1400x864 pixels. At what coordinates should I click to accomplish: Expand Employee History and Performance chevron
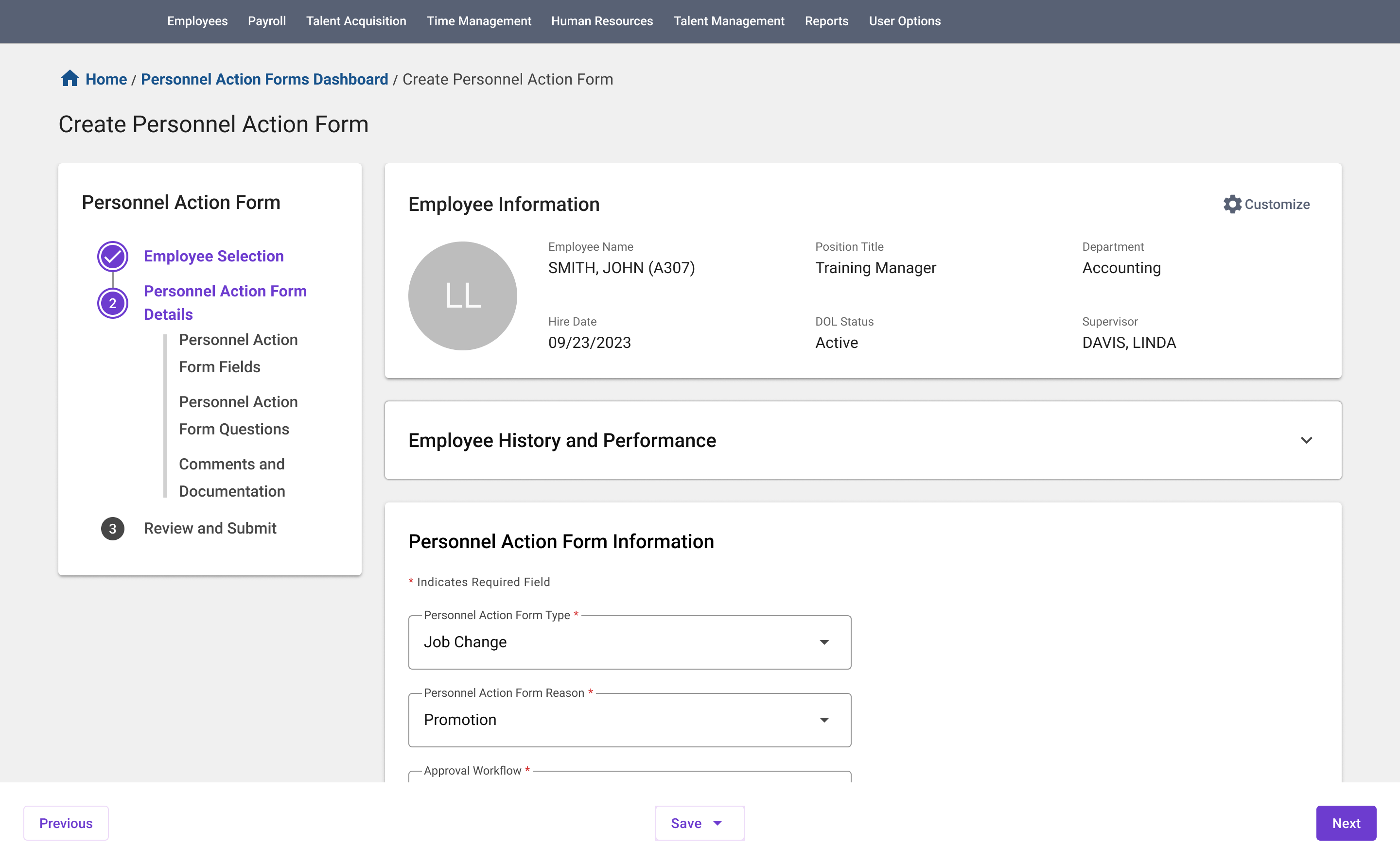click(1306, 440)
